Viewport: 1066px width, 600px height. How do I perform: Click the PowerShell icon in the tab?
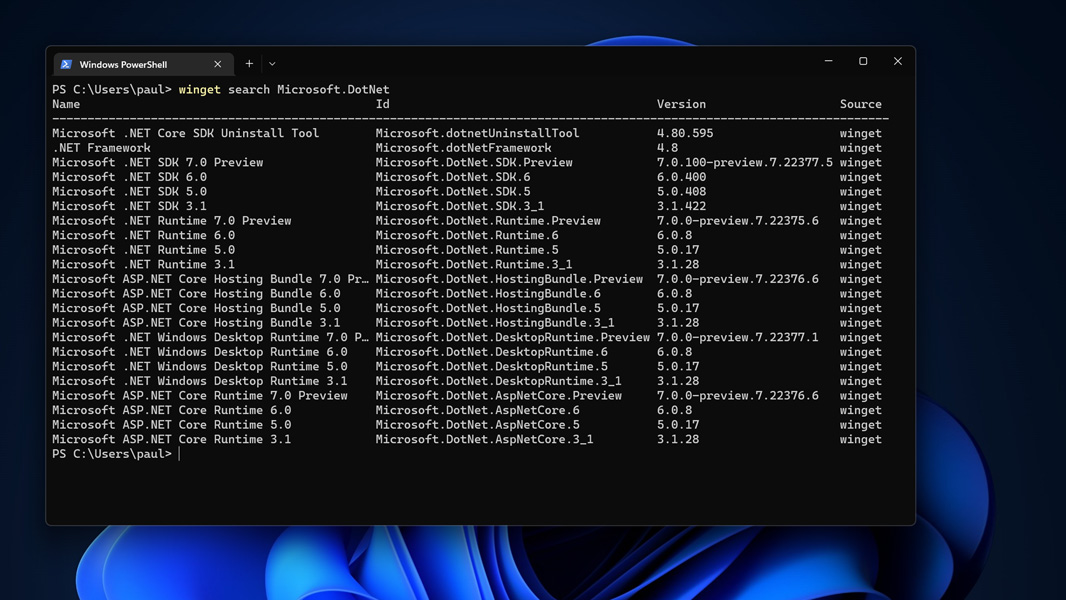point(66,64)
